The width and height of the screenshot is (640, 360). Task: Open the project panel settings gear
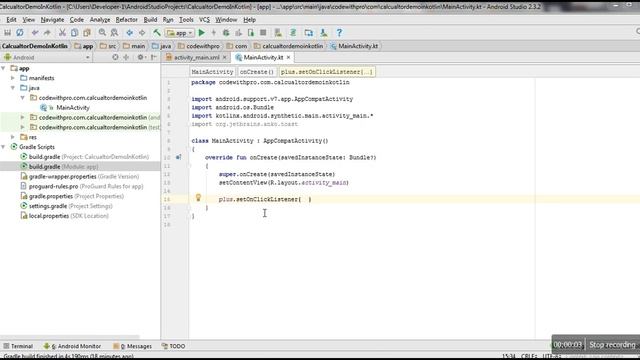point(141,58)
